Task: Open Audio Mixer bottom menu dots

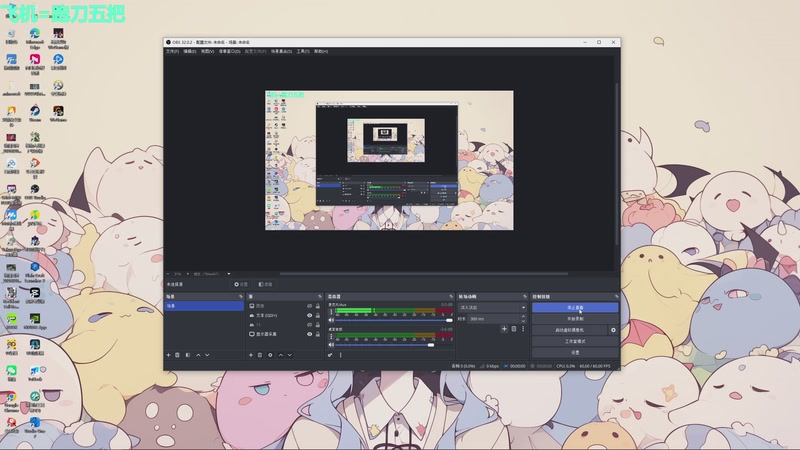Action: point(341,355)
